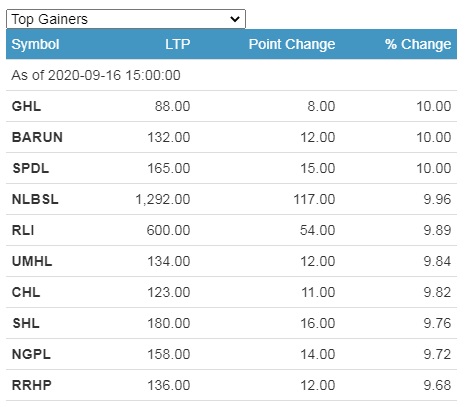
Task: Click the As of 2020-09-16 timestamp row
Action: (x=231, y=75)
